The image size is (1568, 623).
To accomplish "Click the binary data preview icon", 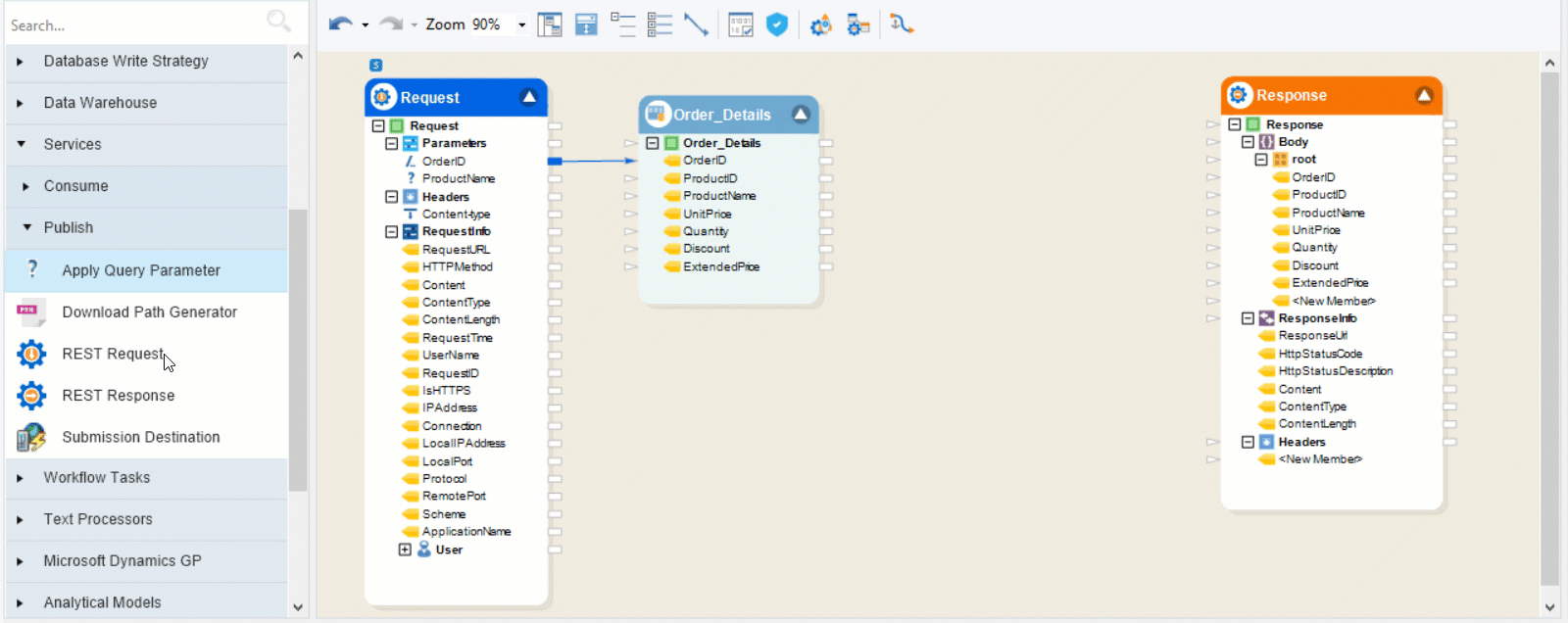I will [741, 24].
